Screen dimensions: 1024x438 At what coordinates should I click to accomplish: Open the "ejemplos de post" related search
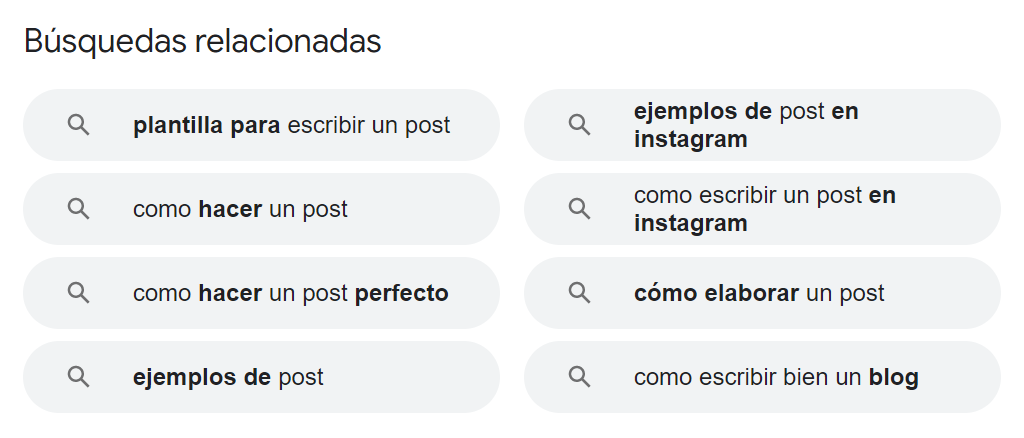(228, 377)
